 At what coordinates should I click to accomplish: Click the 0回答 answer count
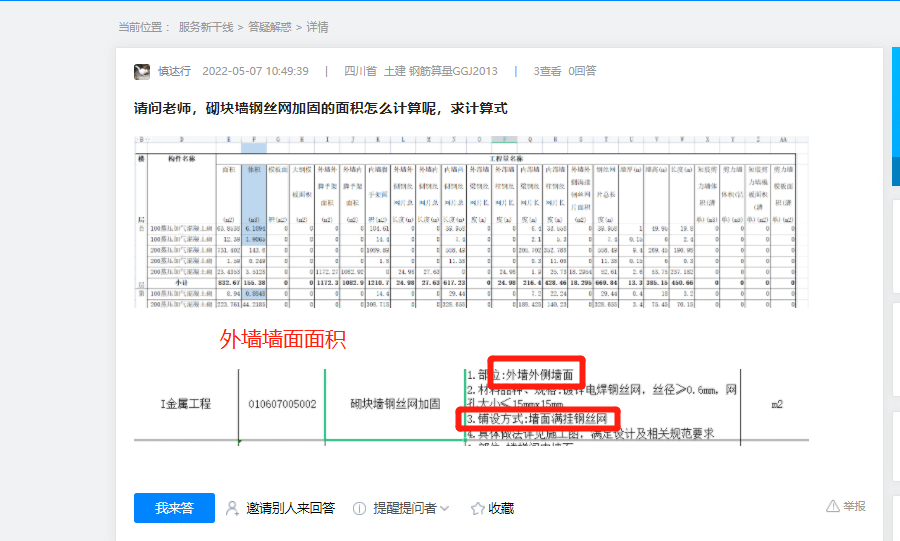coord(582,71)
